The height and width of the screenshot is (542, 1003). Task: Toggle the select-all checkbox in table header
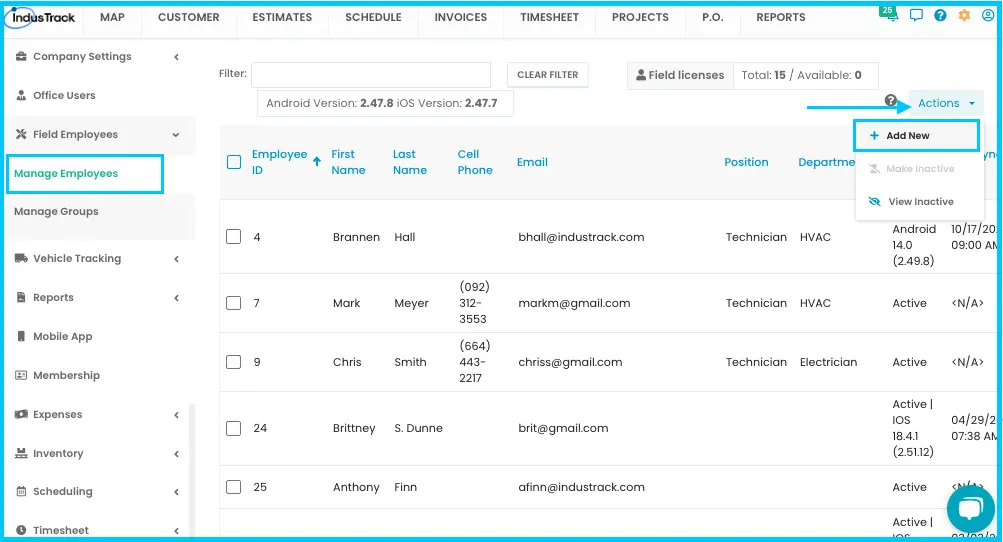click(x=234, y=162)
